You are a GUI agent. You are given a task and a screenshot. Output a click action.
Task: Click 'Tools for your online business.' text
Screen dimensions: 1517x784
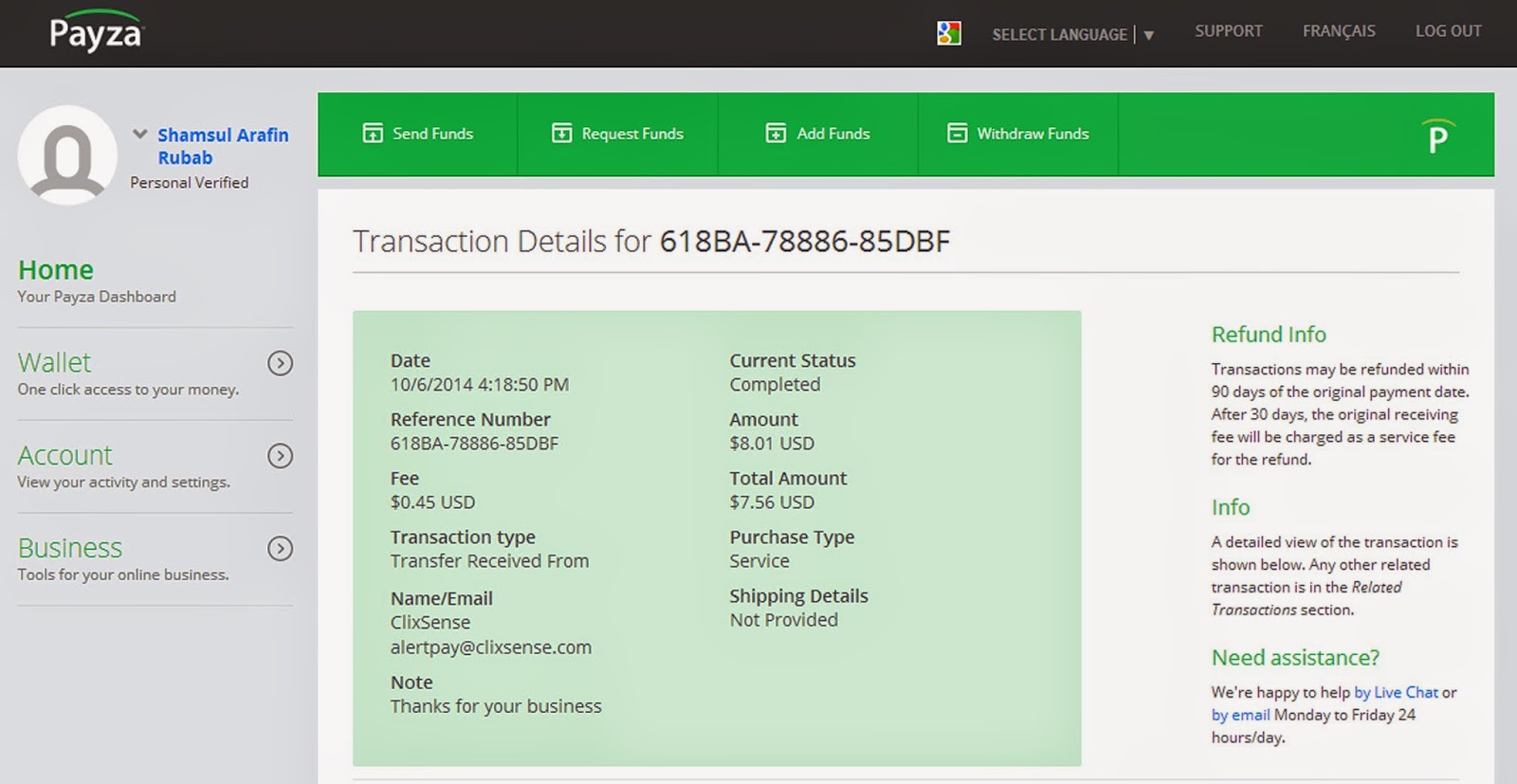[x=123, y=574]
